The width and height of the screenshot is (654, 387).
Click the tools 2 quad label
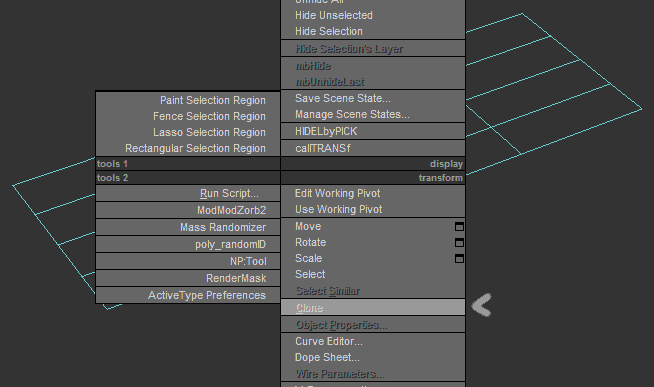(113, 178)
